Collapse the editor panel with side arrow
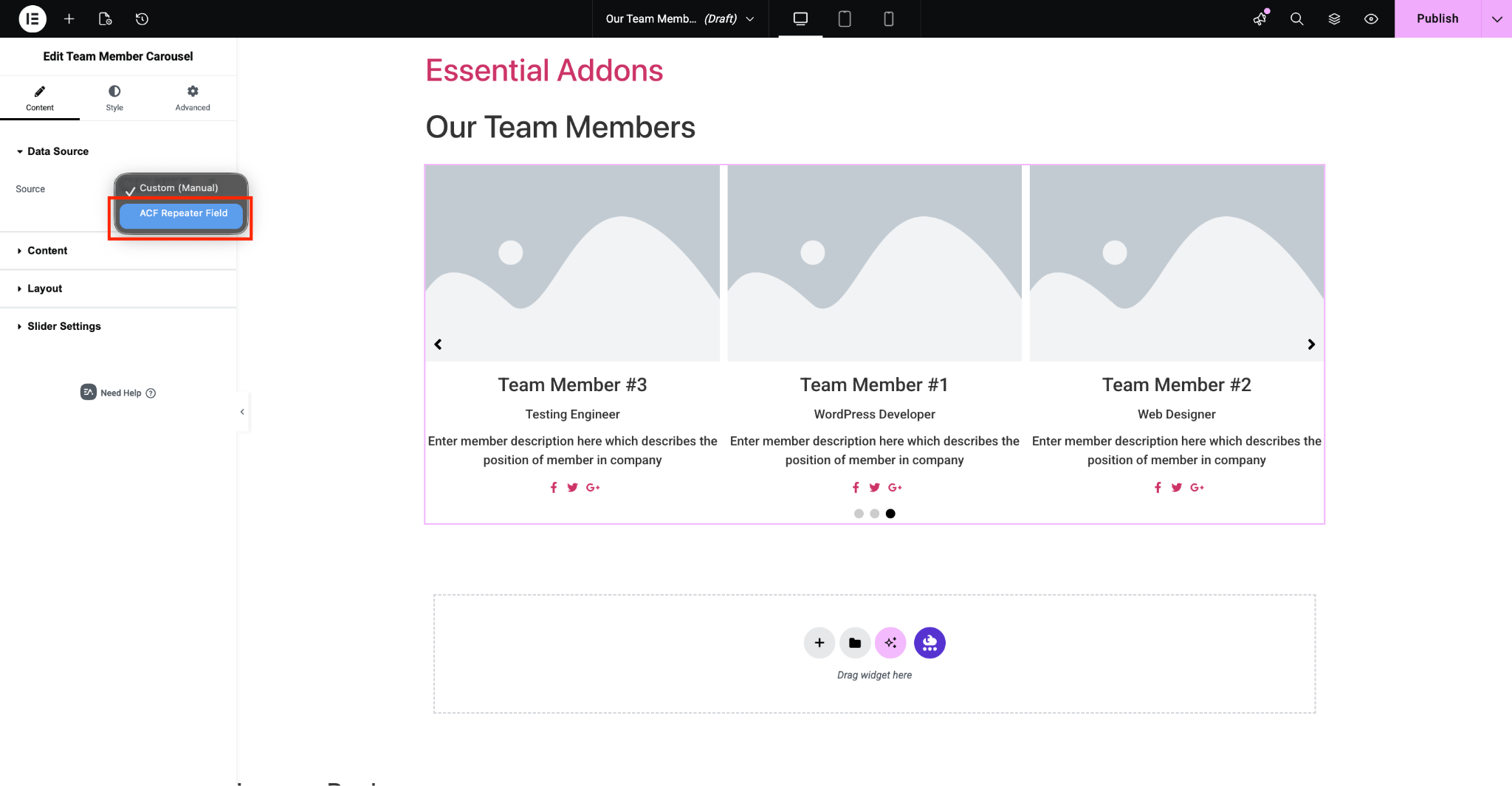 point(242,412)
